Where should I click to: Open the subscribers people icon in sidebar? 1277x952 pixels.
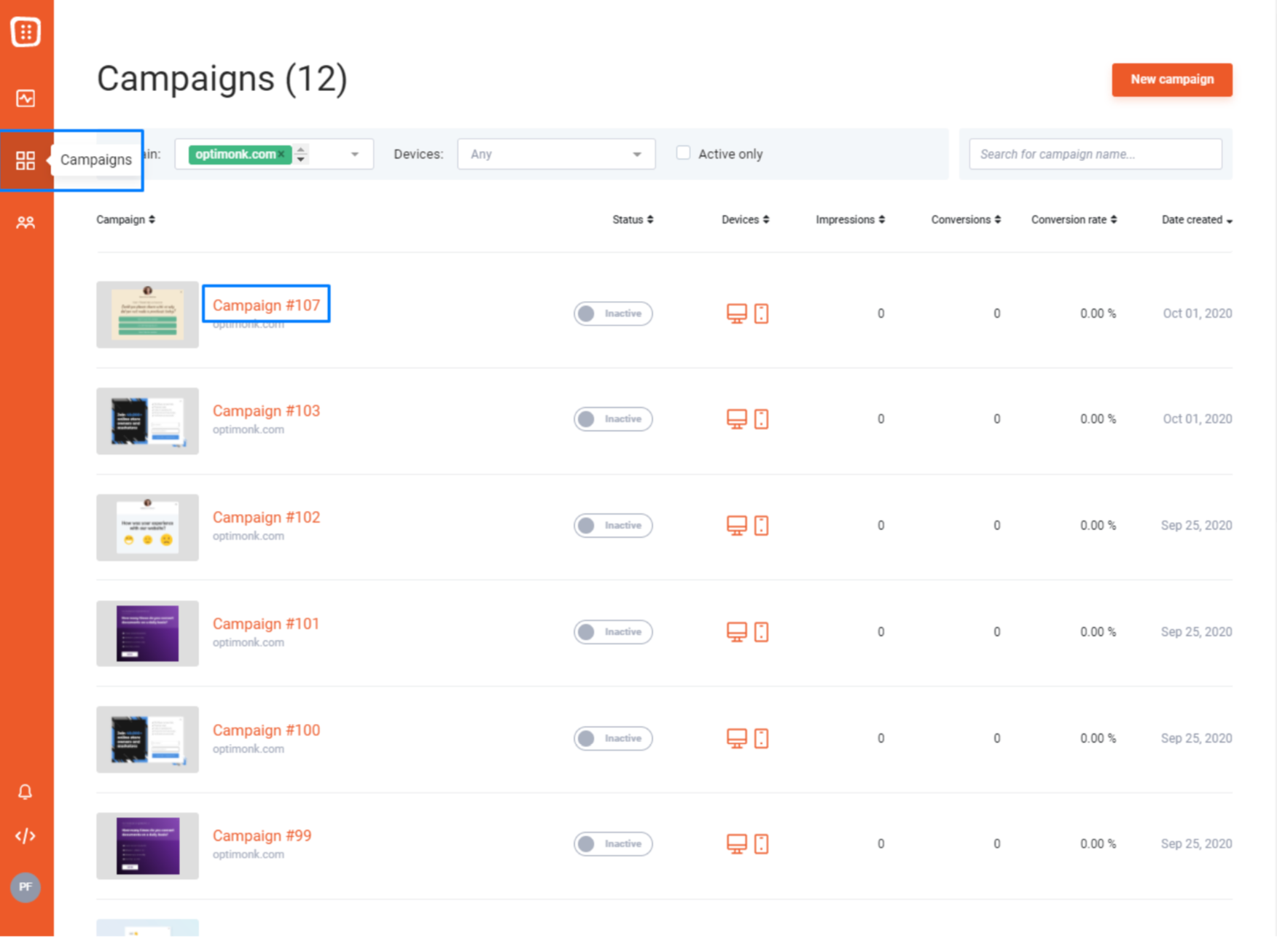pyautogui.click(x=26, y=222)
